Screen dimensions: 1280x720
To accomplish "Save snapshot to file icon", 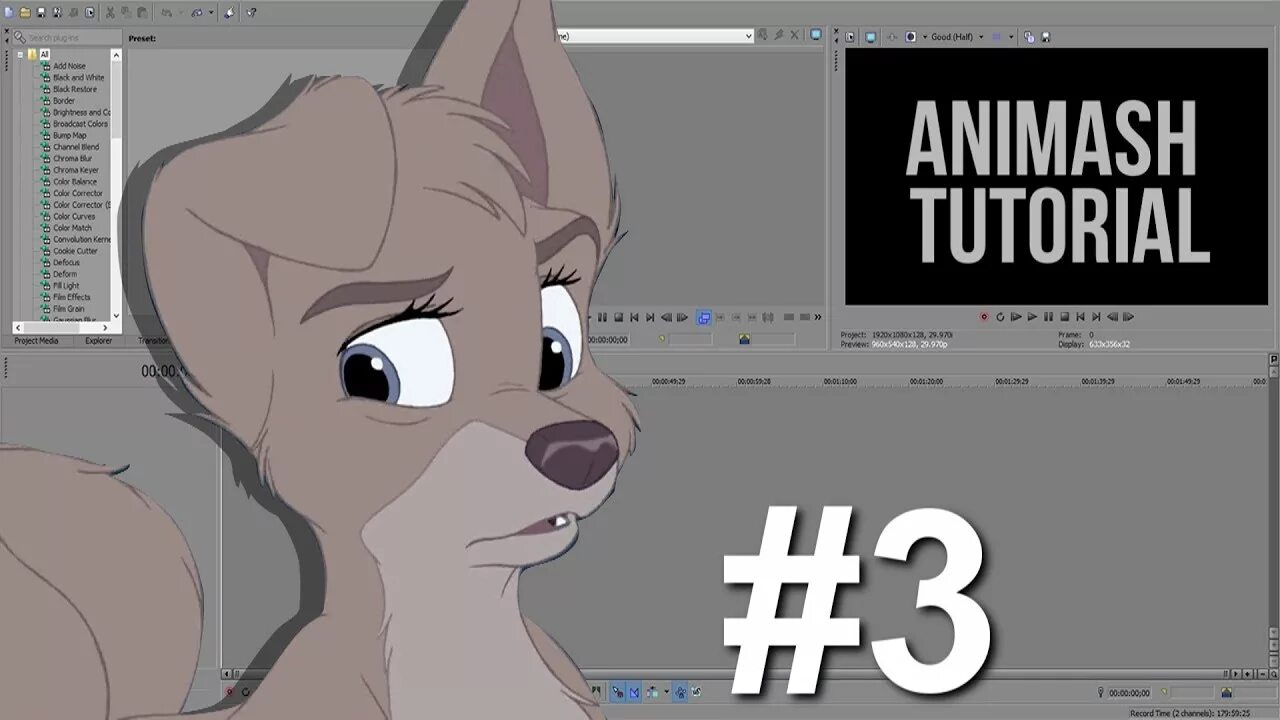I will pyautogui.click(x=1046, y=37).
